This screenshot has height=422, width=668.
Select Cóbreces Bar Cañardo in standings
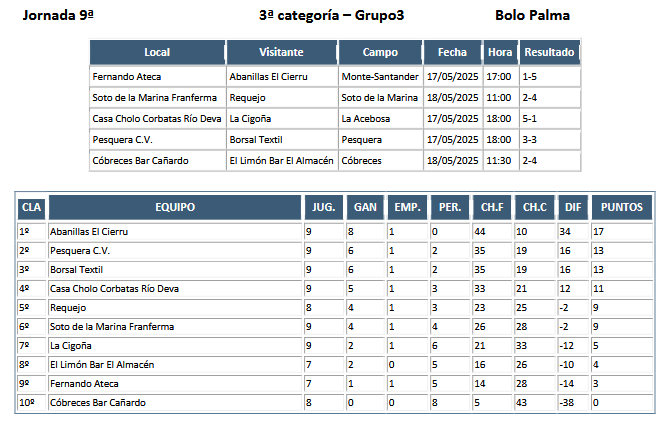98,402
